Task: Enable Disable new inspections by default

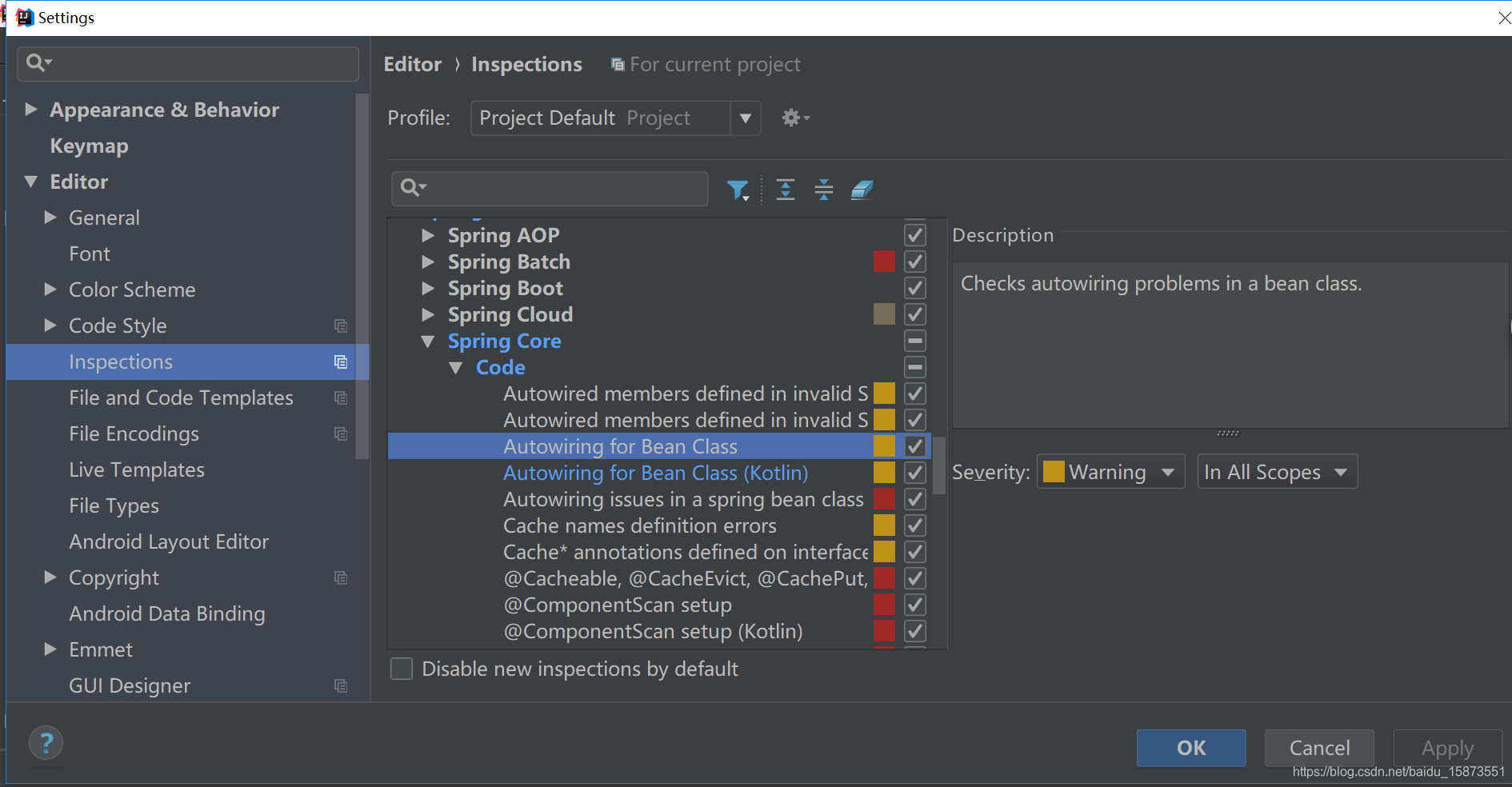Action: 402,669
